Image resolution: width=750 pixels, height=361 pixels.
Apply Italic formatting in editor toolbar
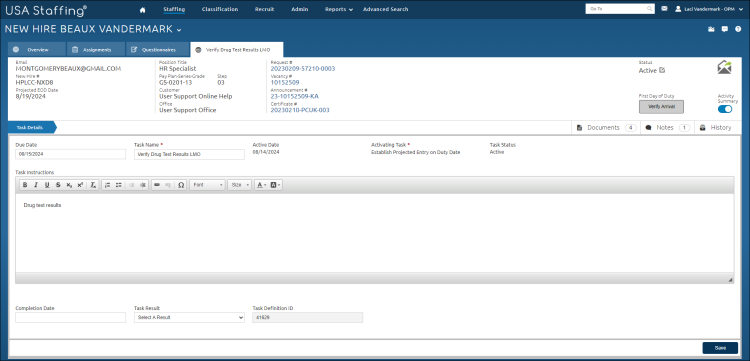(x=35, y=185)
